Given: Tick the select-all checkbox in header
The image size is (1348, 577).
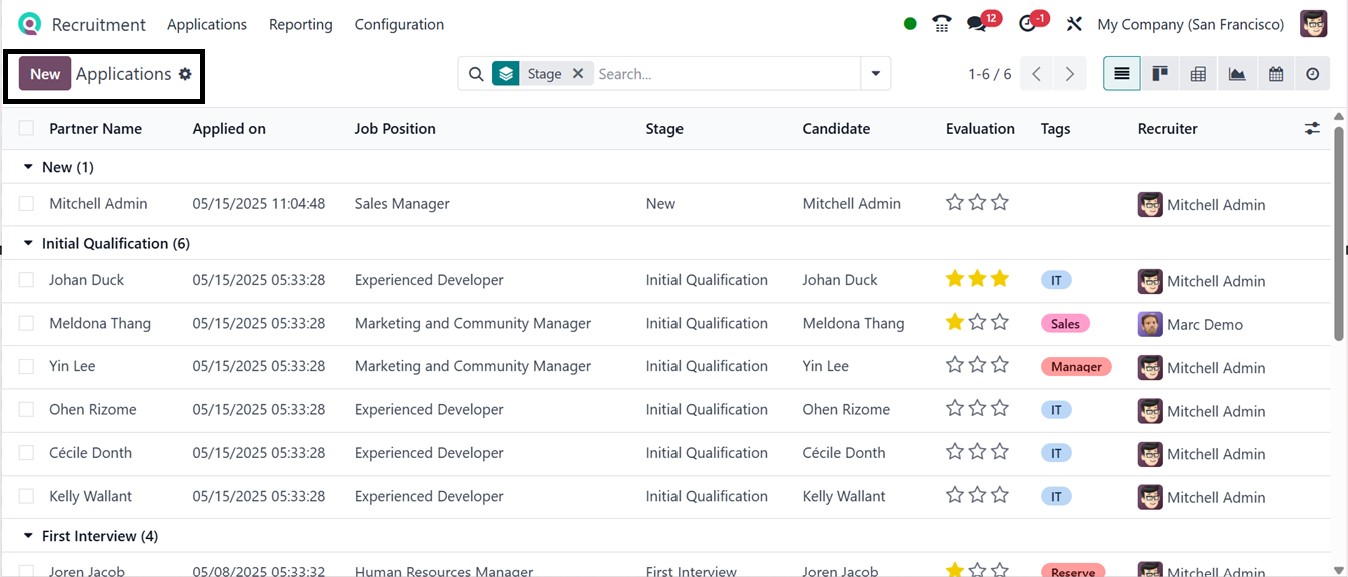Looking at the screenshot, I should click(26, 128).
